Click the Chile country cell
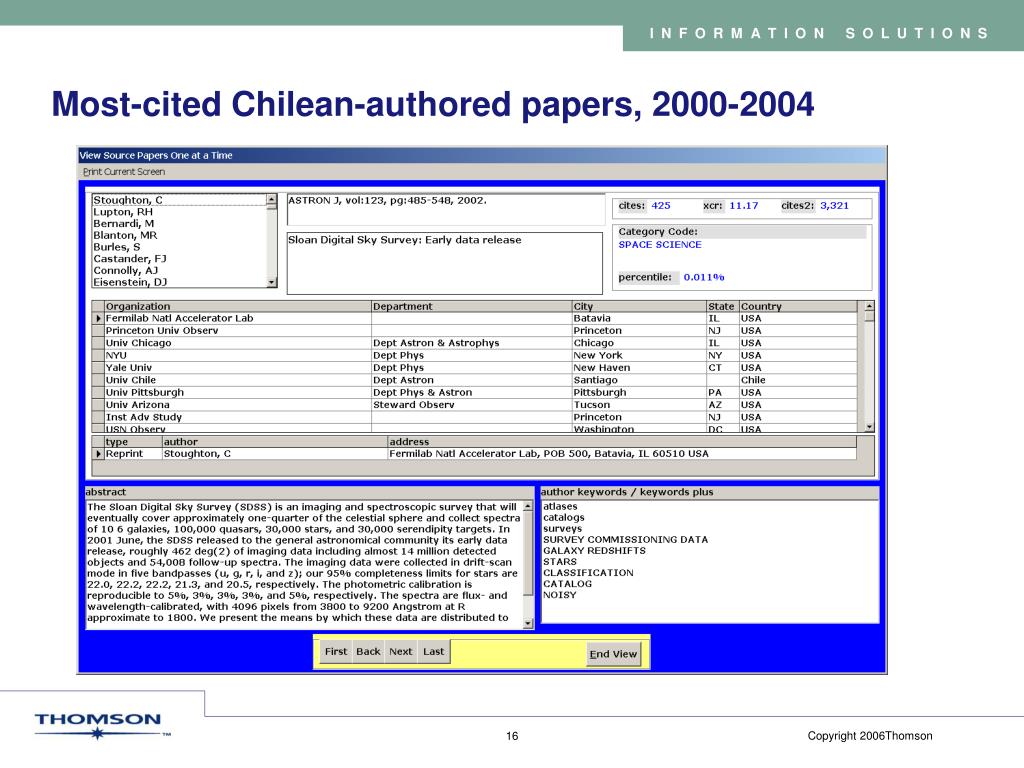 click(x=798, y=380)
